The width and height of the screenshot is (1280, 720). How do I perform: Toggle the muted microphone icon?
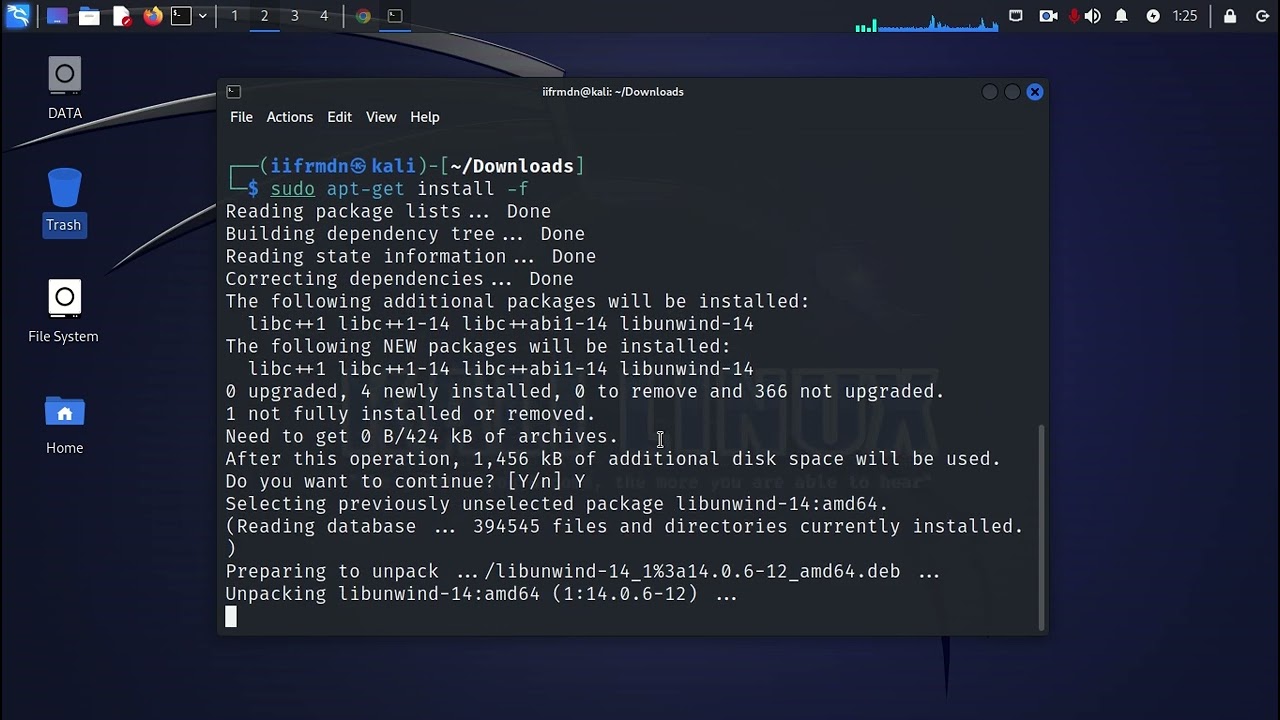[1075, 16]
